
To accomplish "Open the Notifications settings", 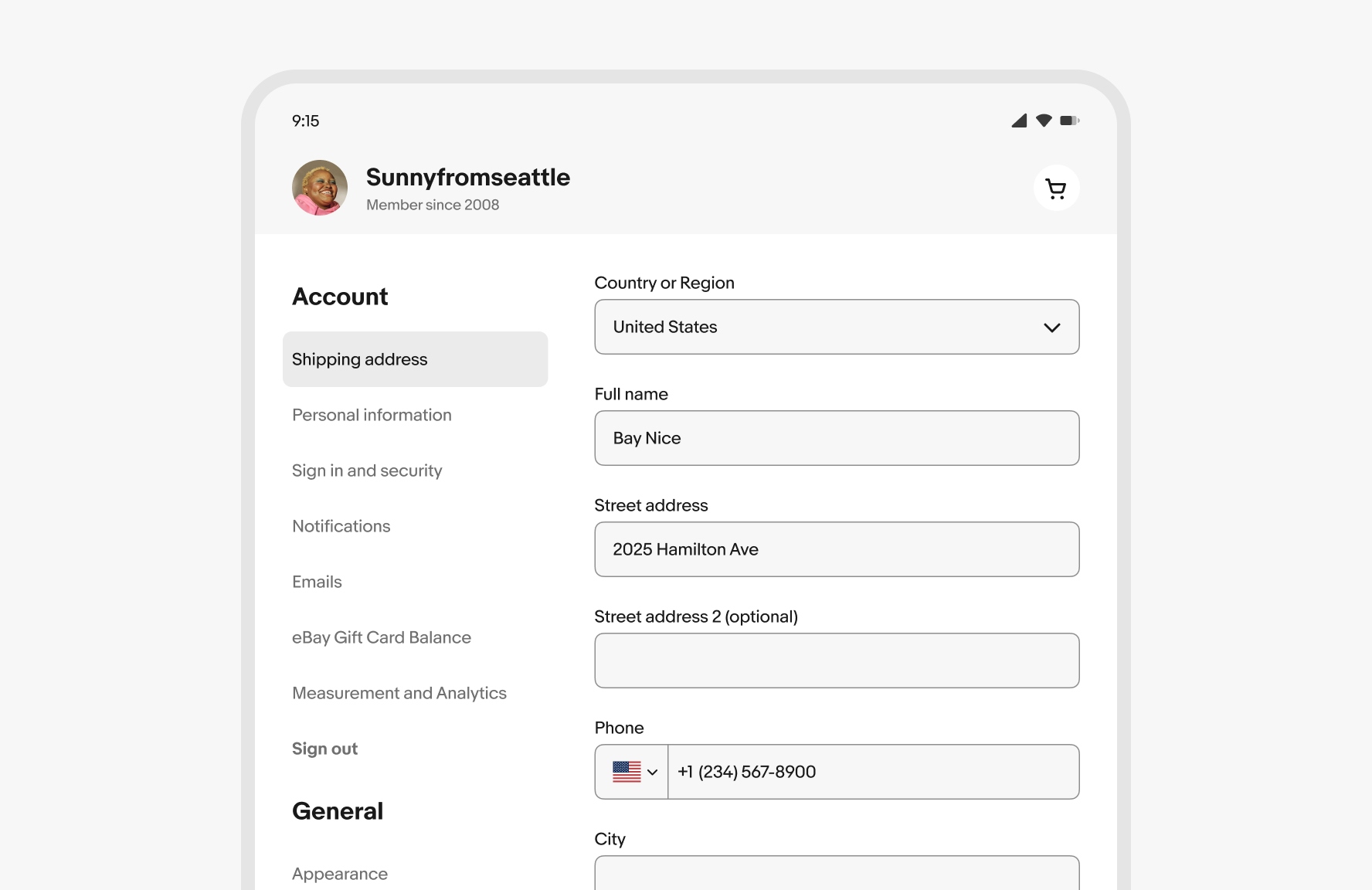I will tap(341, 526).
